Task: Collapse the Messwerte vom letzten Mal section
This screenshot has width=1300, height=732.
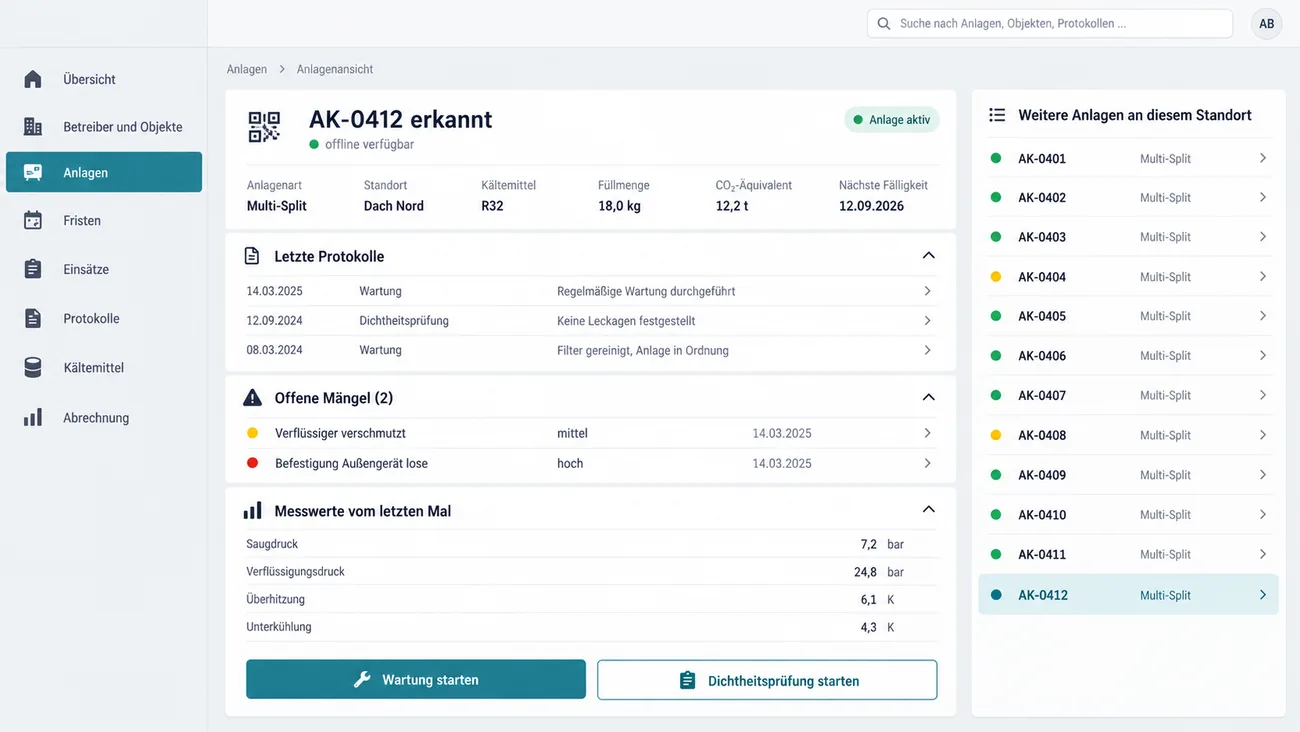Action: coord(928,510)
